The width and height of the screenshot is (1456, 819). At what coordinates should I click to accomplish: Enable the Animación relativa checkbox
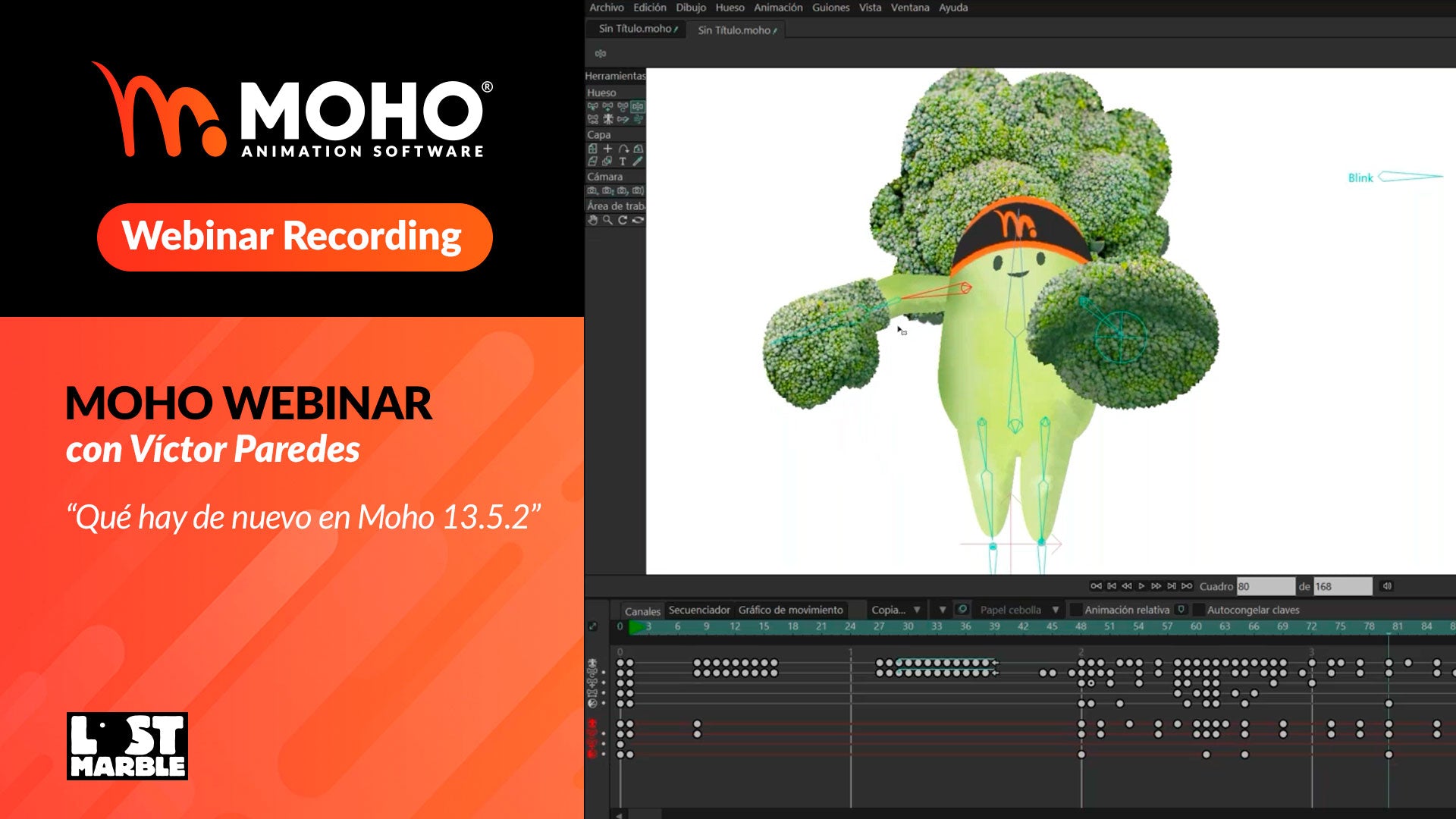click(1075, 610)
